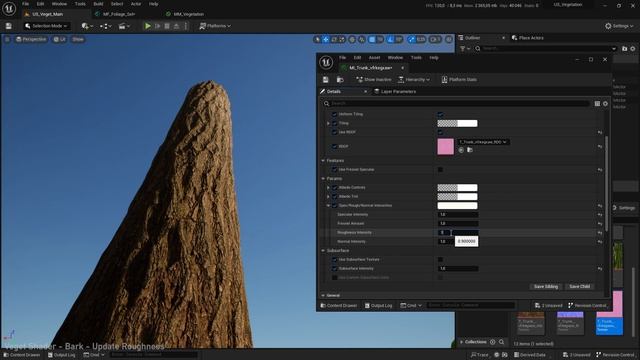Screen dimensions: 640x360
Task: Expand the Tiling parameter row
Action: click(328, 123)
